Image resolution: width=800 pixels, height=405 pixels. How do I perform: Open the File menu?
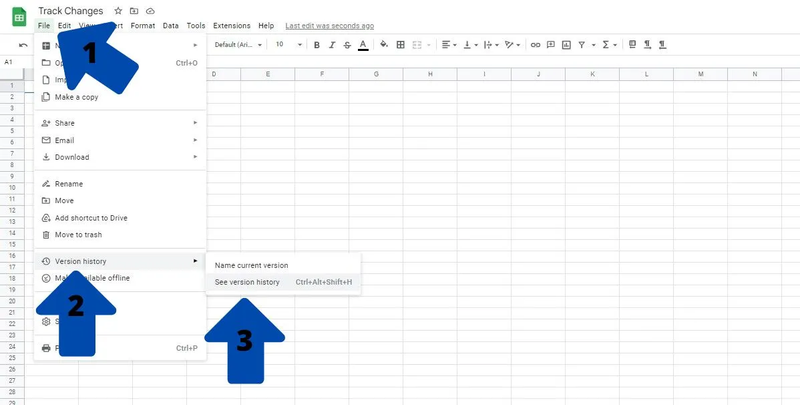point(44,26)
